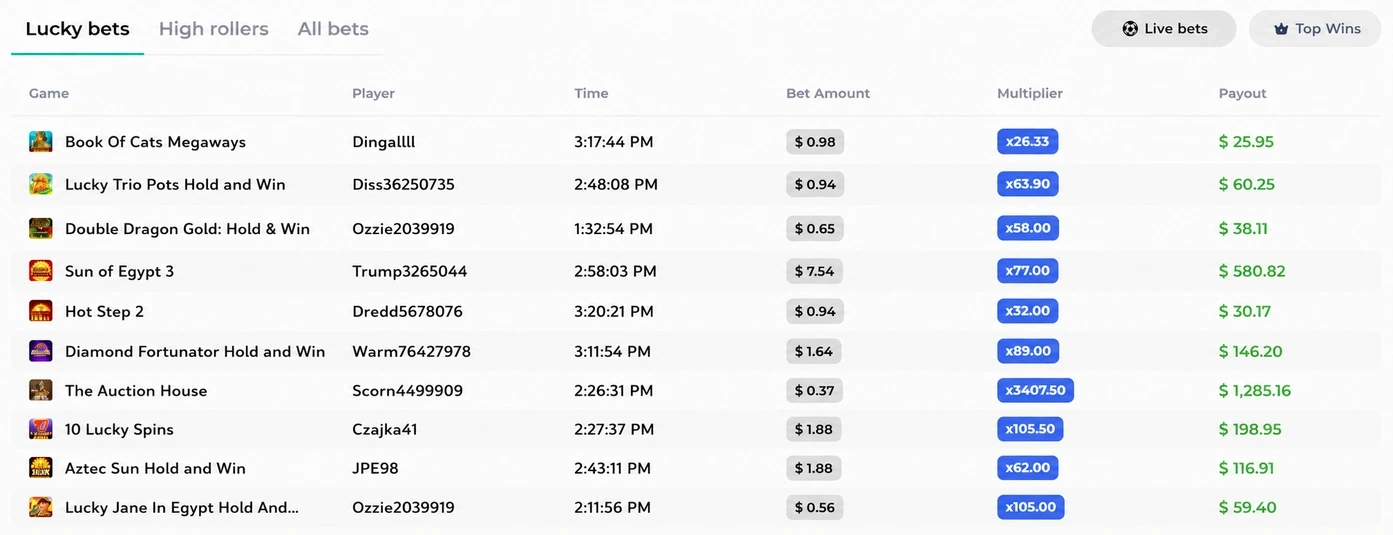Viewport: 1393px width, 535px height.
Task: Open Lucky Jane In Egypt Hold And... game
Action: click(182, 507)
